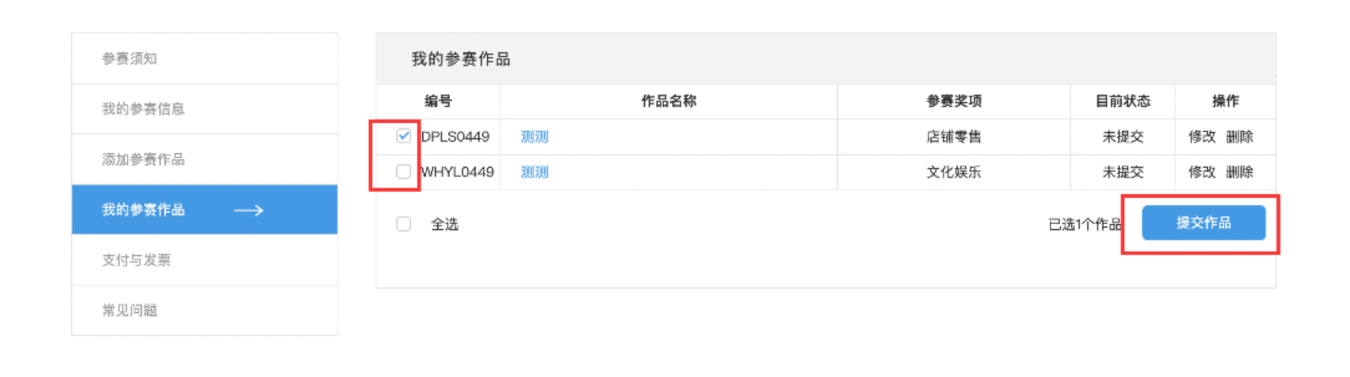Open the 测测 link for DPLS0449
The image size is (1350, 377).
click(535, 137)
